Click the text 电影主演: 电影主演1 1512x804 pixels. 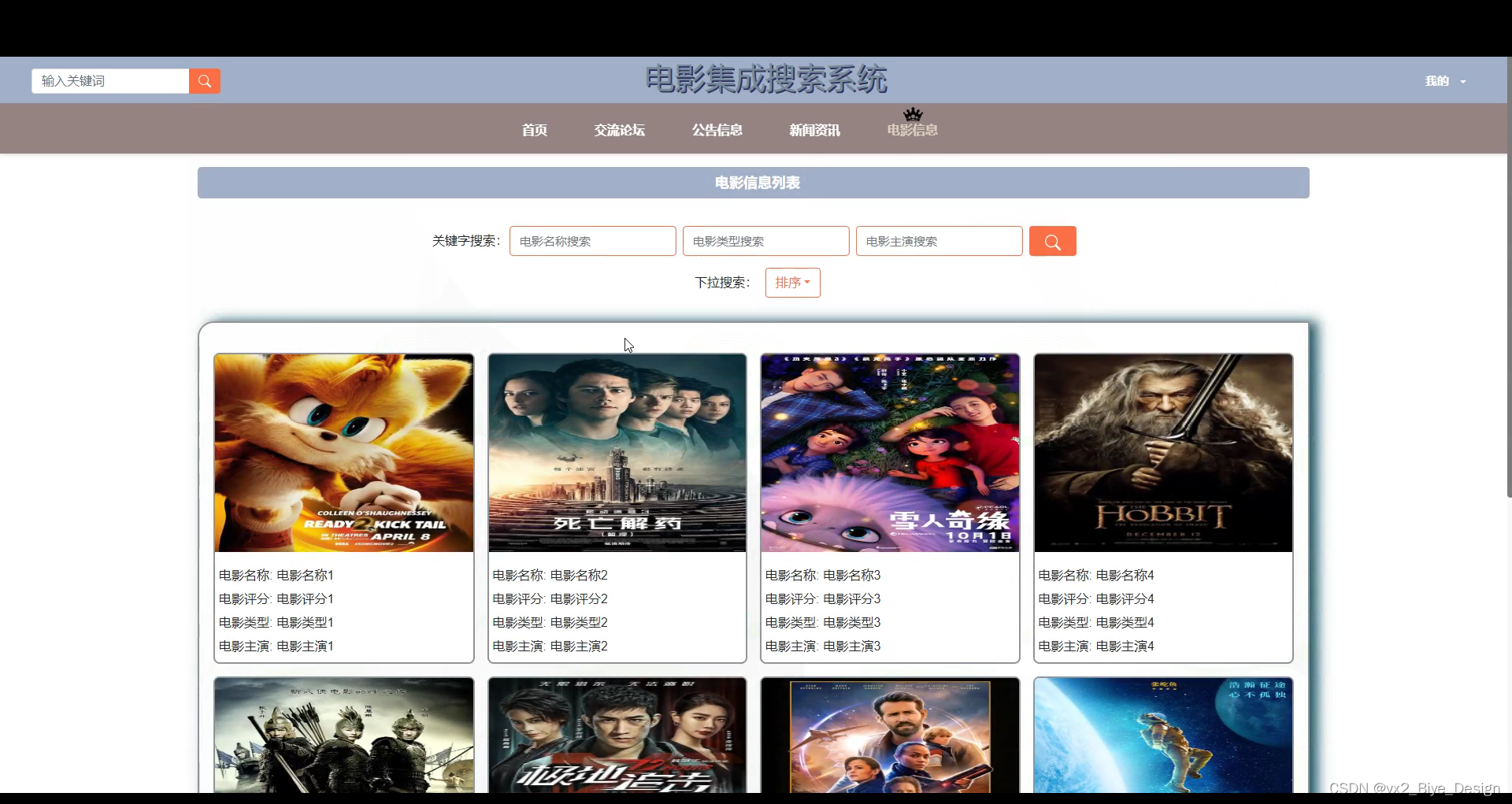(276, 647)
